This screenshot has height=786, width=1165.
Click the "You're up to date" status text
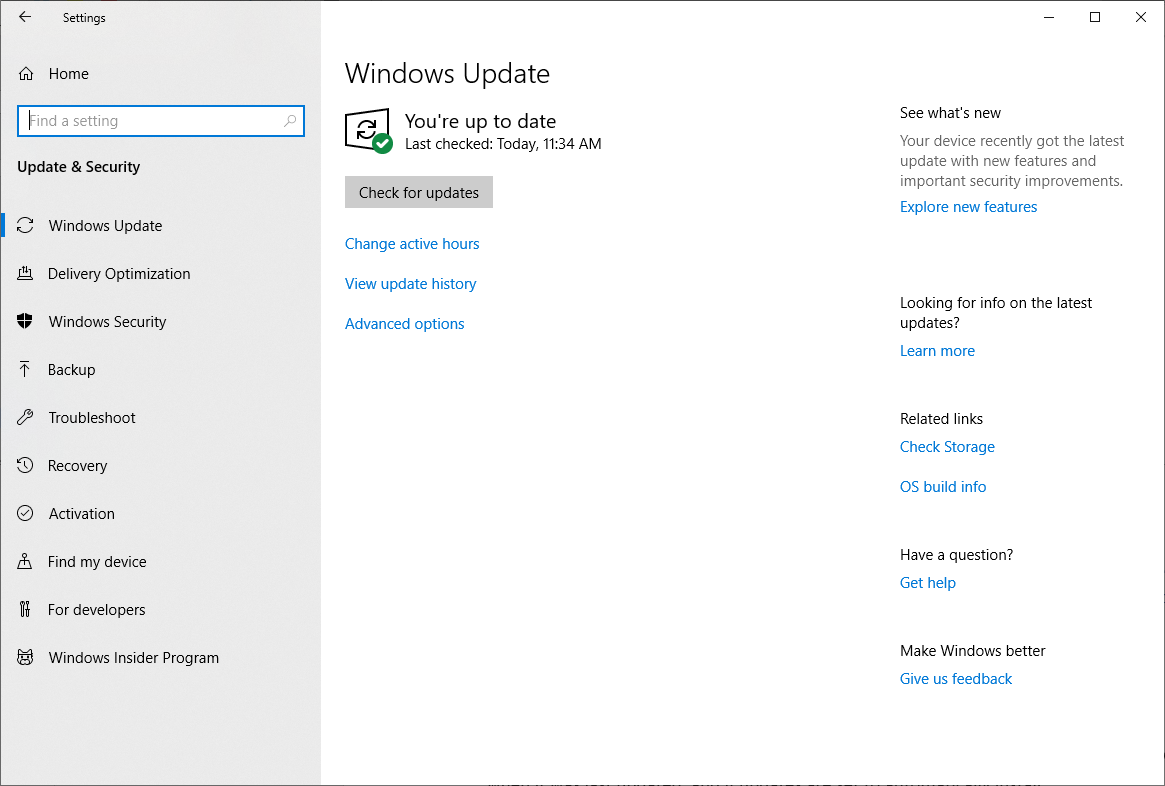pyautogui.click(x=481, y=121)
